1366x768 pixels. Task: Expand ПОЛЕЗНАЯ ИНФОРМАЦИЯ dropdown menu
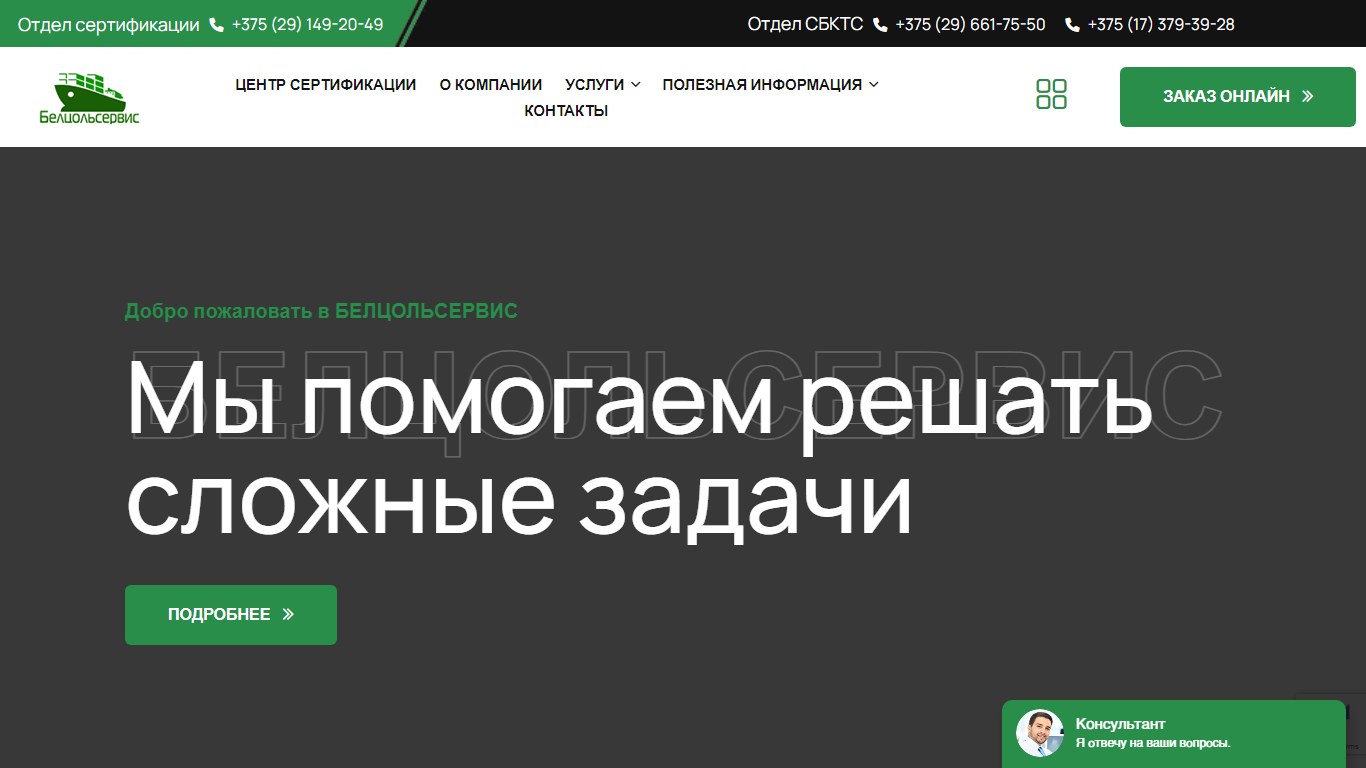click(770, 85)
